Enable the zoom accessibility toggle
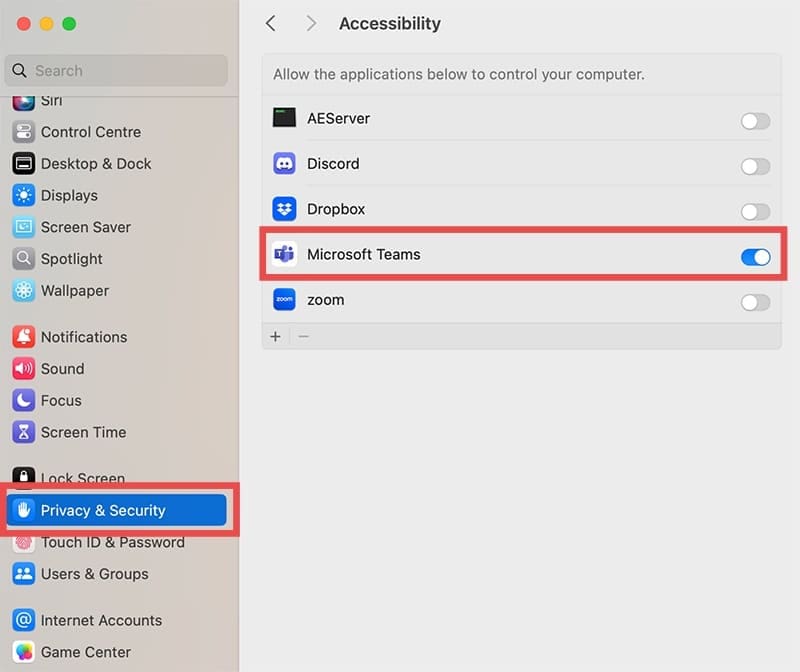The width and height of the screenshot is (800, 672). (755, 302)
